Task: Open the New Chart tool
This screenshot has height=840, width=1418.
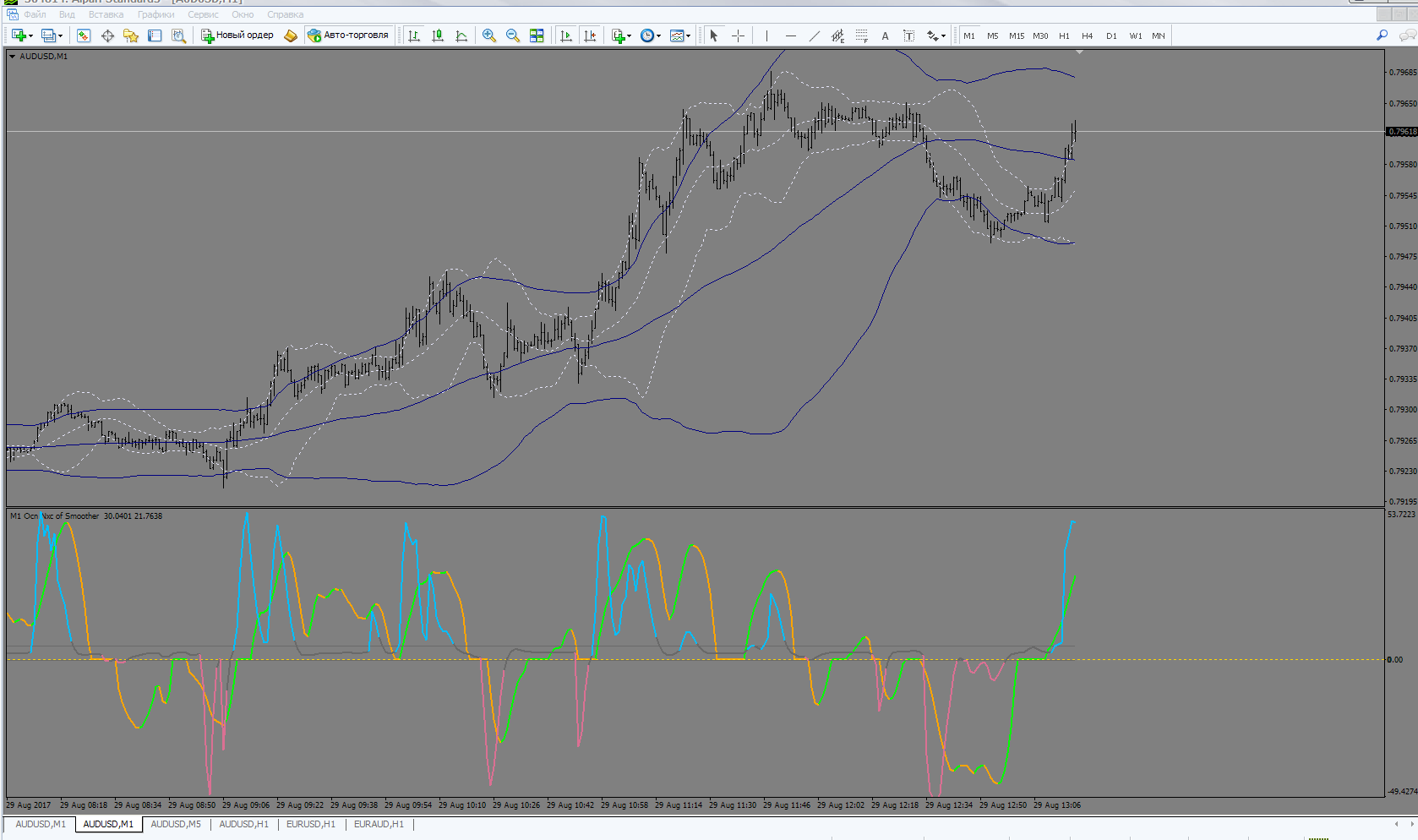Action: coord(18,35)
